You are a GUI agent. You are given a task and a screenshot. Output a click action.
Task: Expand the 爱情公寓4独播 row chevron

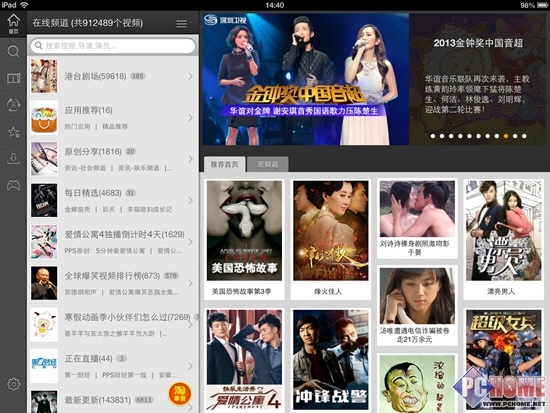pos(190,242)
